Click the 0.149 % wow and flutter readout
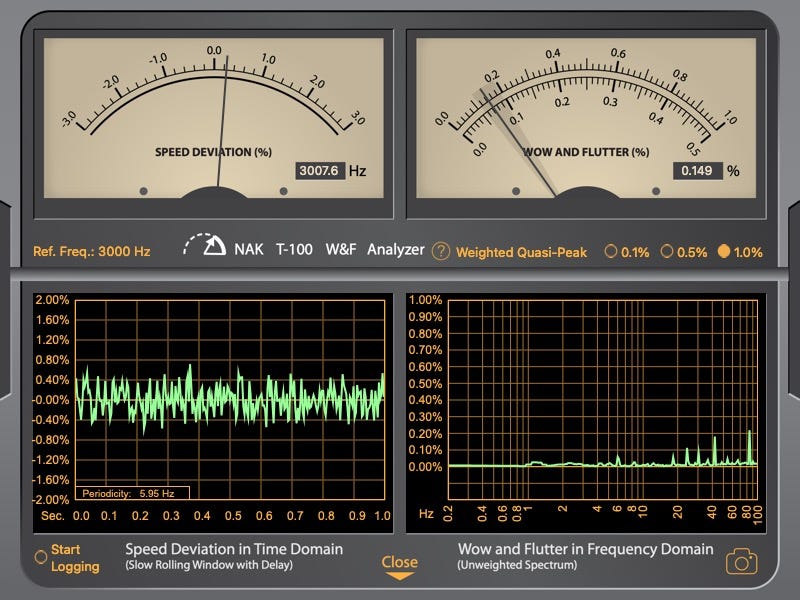This screenshot has height=600, width=800. 696,171
